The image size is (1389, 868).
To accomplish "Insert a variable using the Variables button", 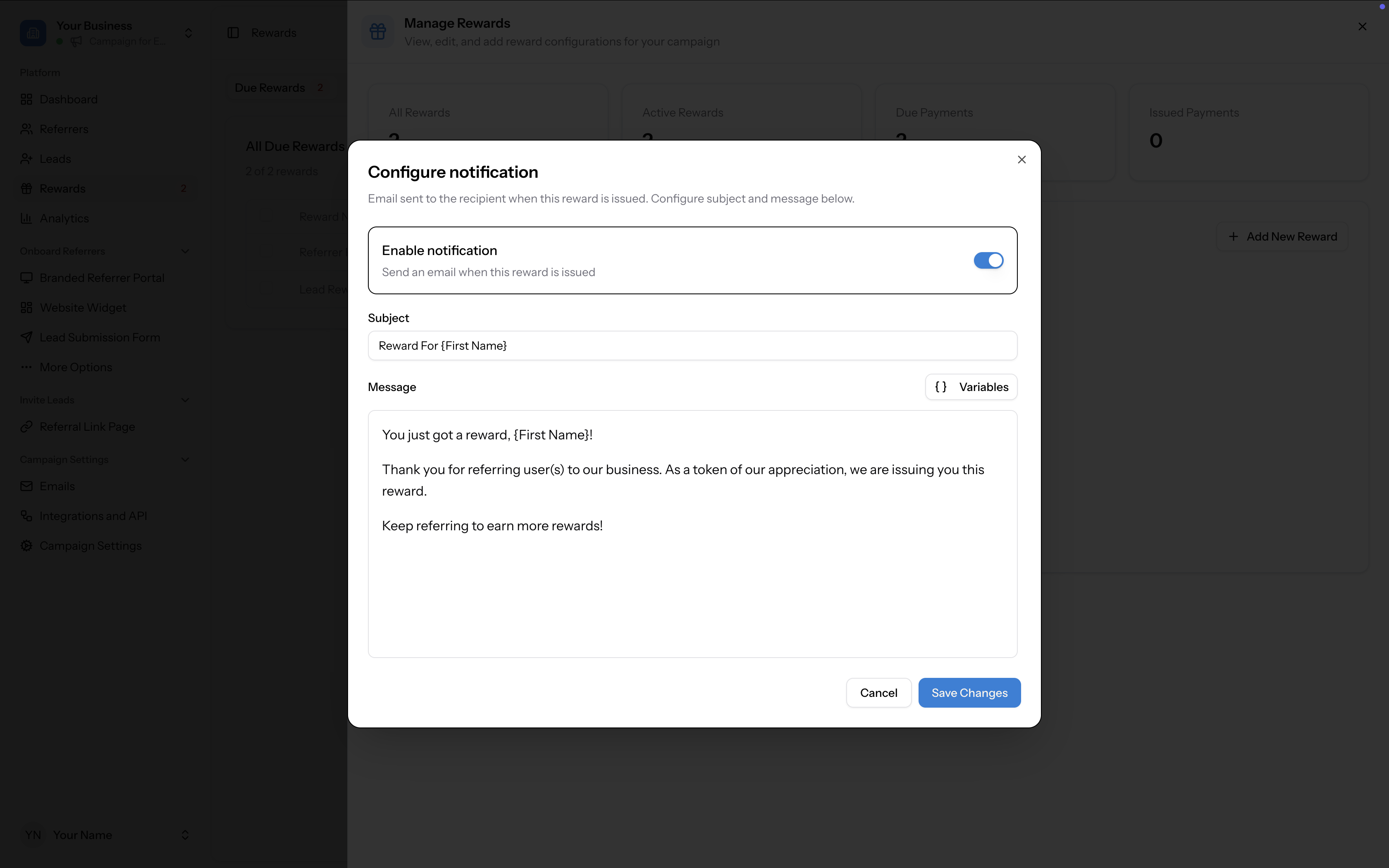I will [x=971, y=386].
